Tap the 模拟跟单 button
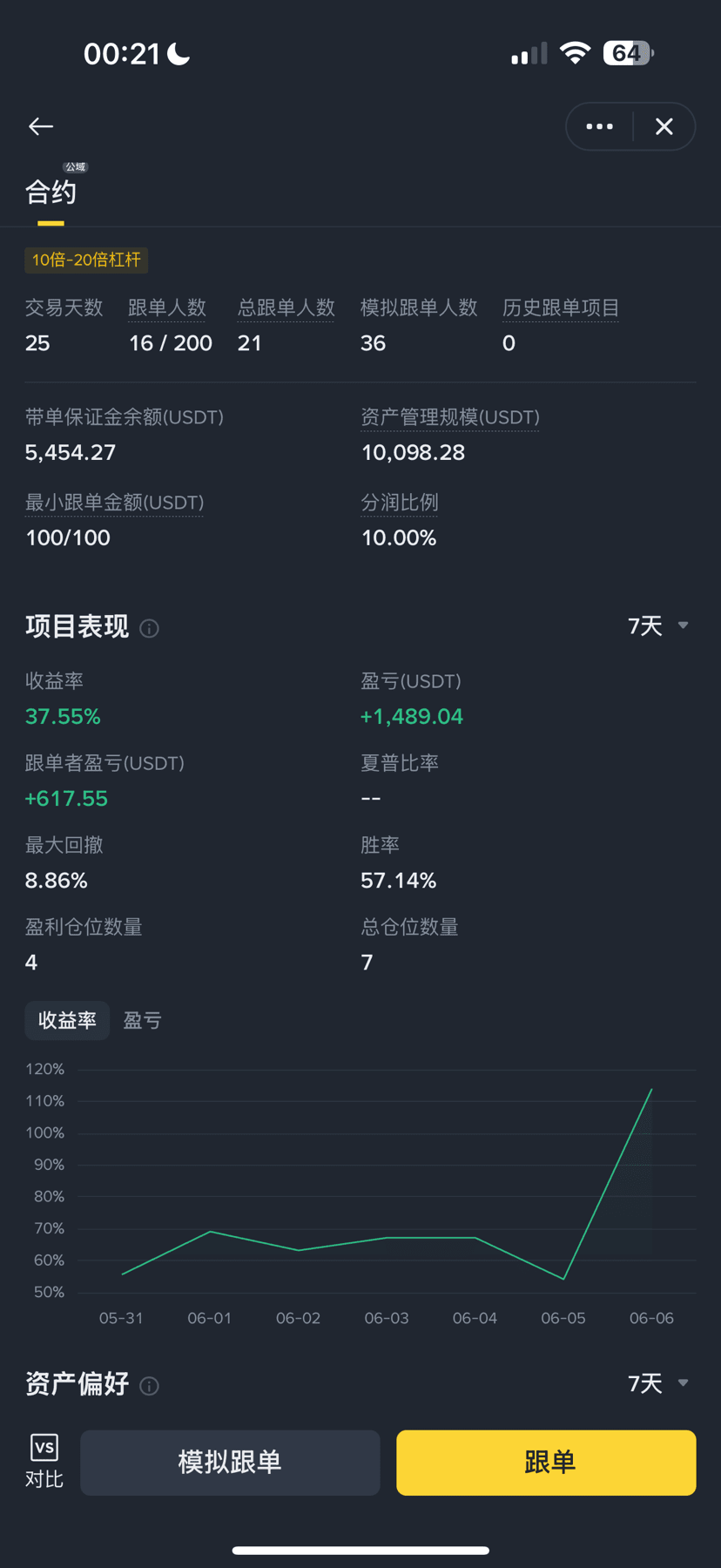Screen dimensions: 721x1568 click(230, 1463)
